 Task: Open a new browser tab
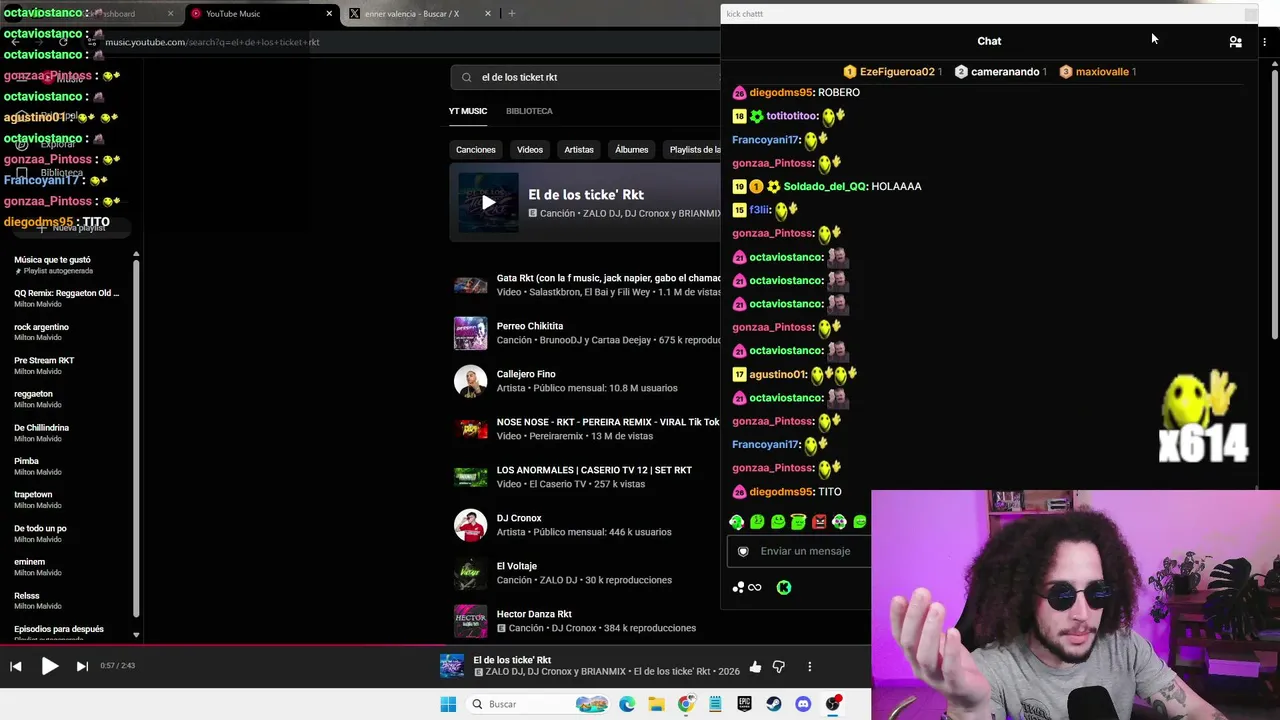tap(512, 14)
